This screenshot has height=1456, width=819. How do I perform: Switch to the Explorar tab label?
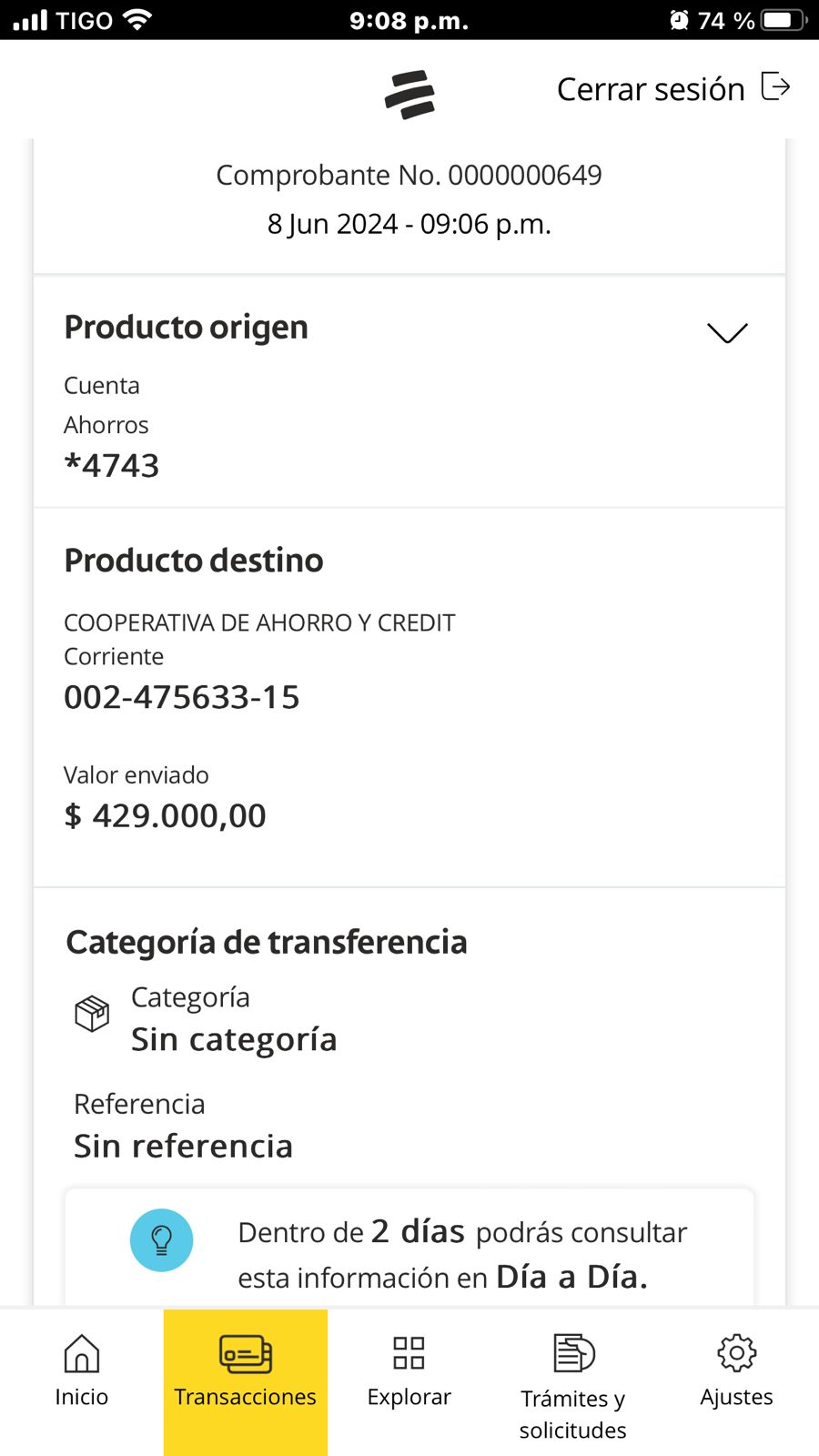click(409, 1397)
